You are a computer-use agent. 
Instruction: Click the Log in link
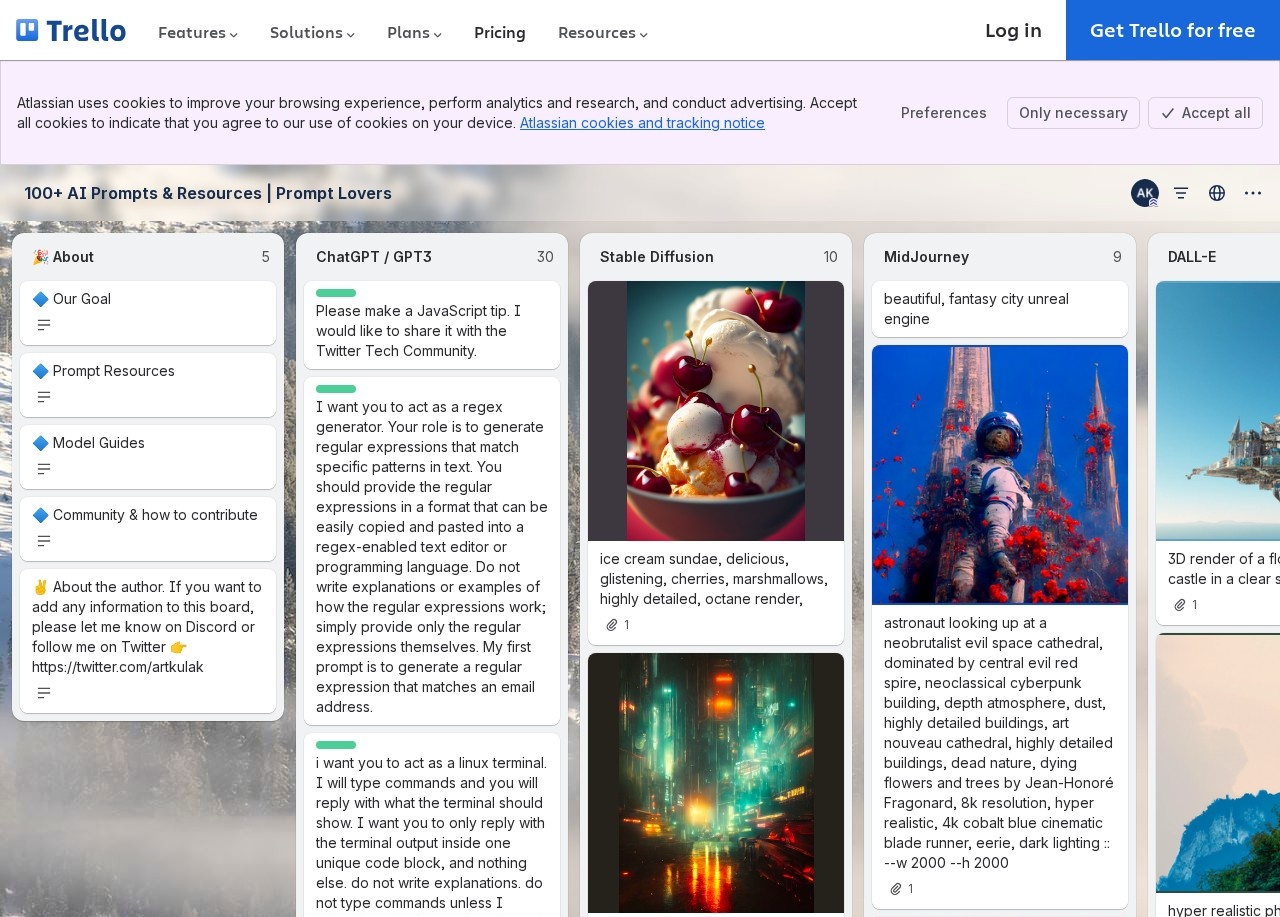pyautogui.click(x=1013, y=30)
